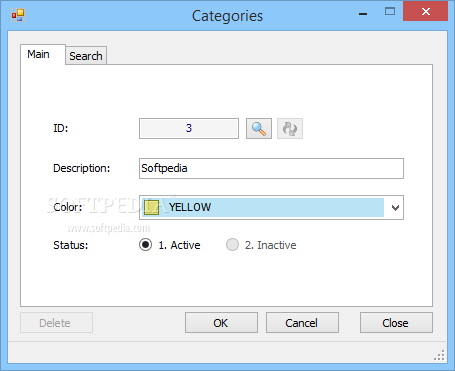Switch to the Search tab
Screen dimensions: 455x371
[x=86, y=56]
